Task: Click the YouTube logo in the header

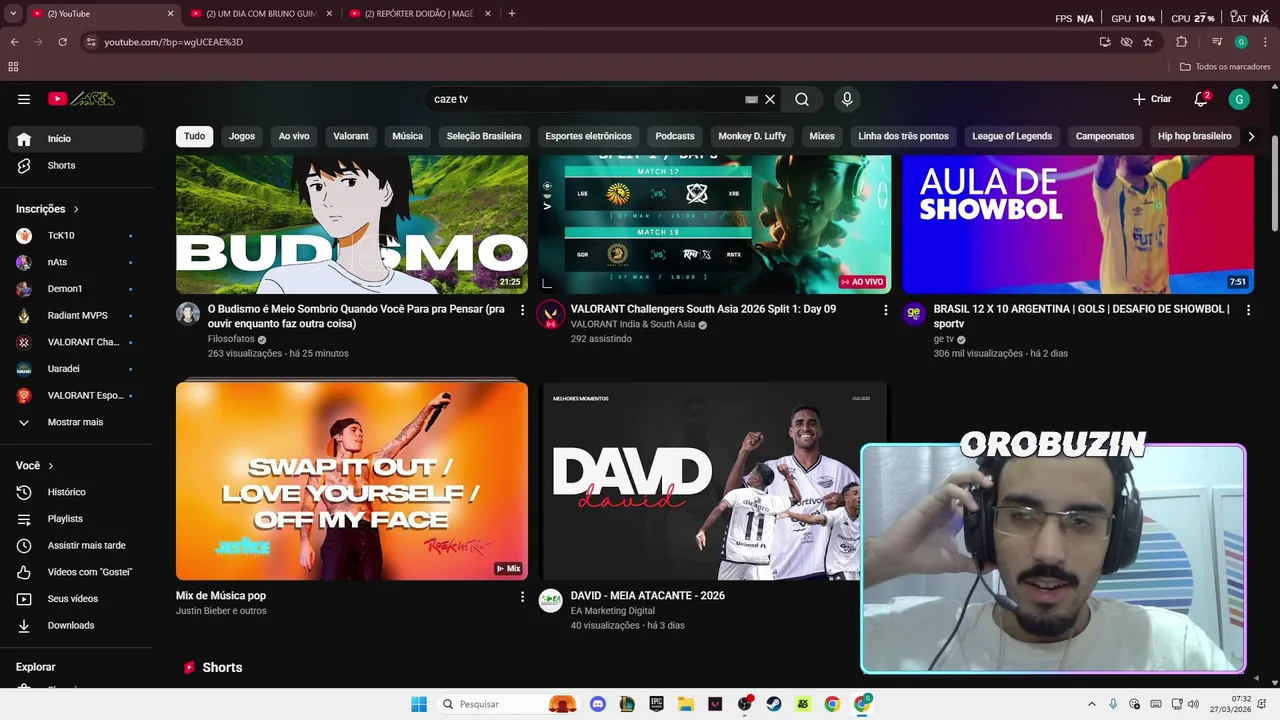Action: (82, 99)
